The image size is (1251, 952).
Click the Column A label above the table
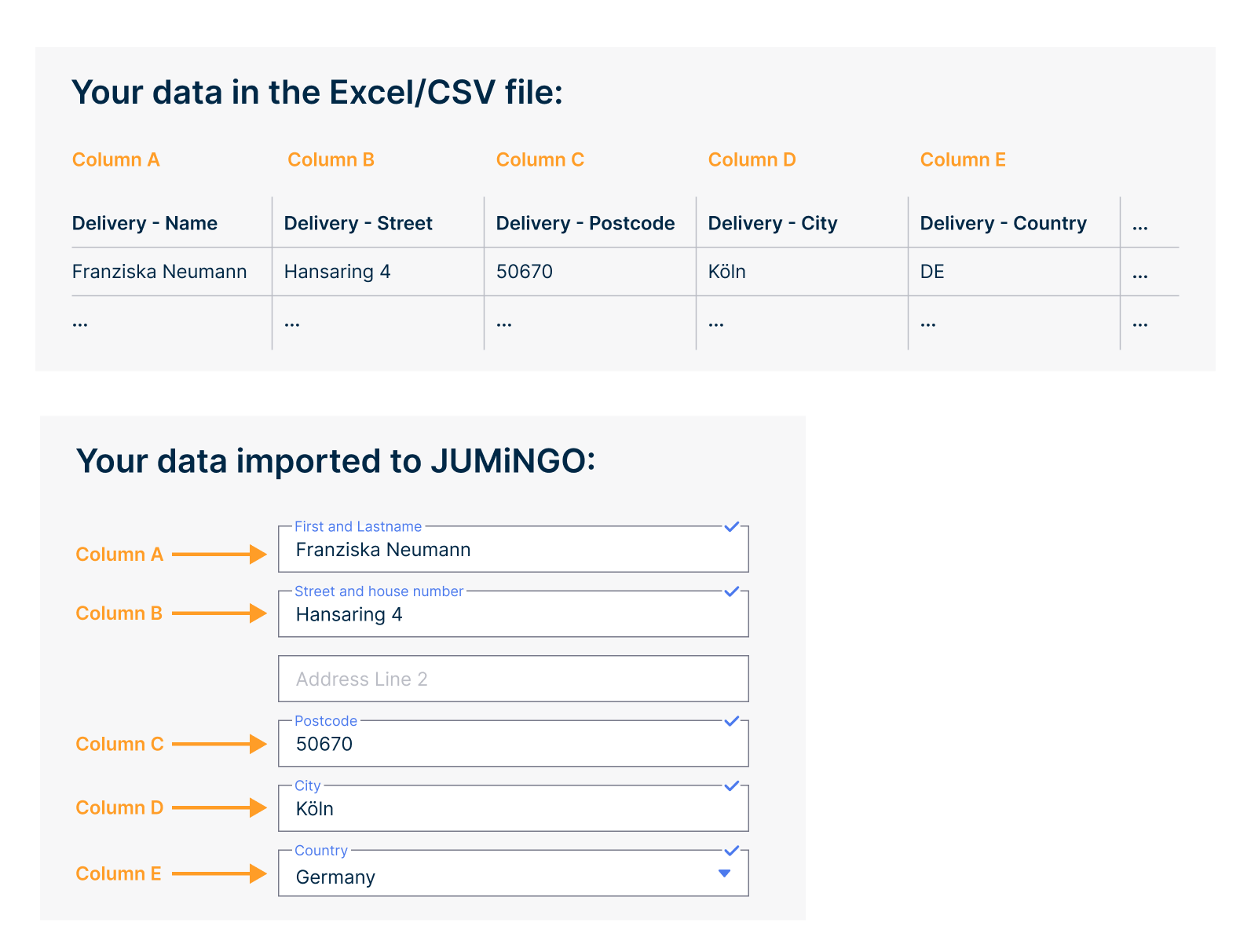(x=116, y=159)
